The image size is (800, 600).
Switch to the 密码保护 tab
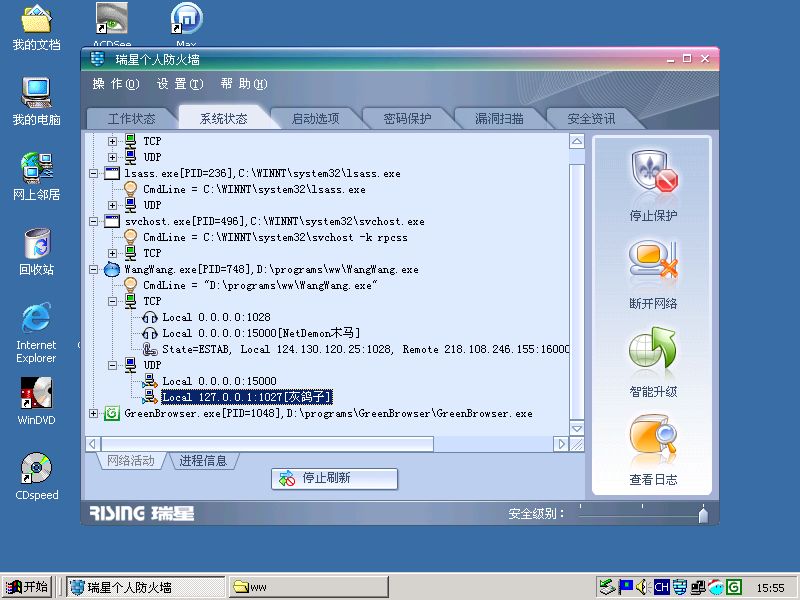[x=407, y=118]
